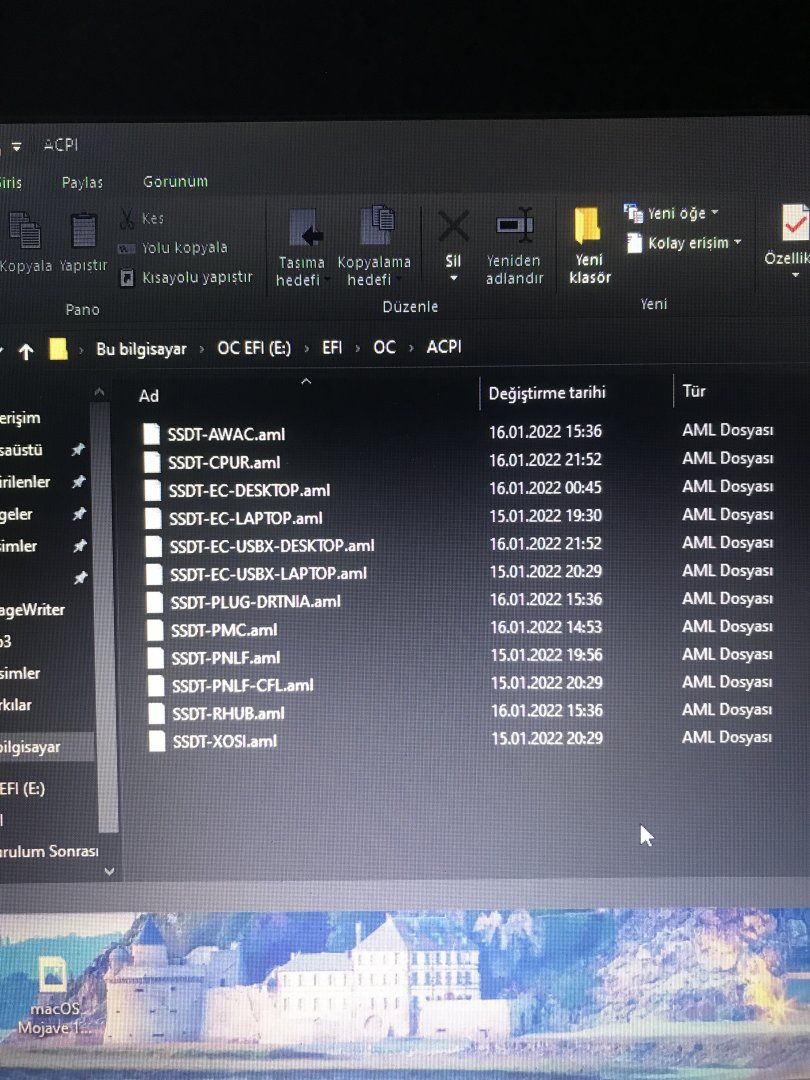The height and width of the screenshot is (1080, 810).
Task: Select file SSDT-EC-DESKTOP.aml
Action: [x=249, y=490]
